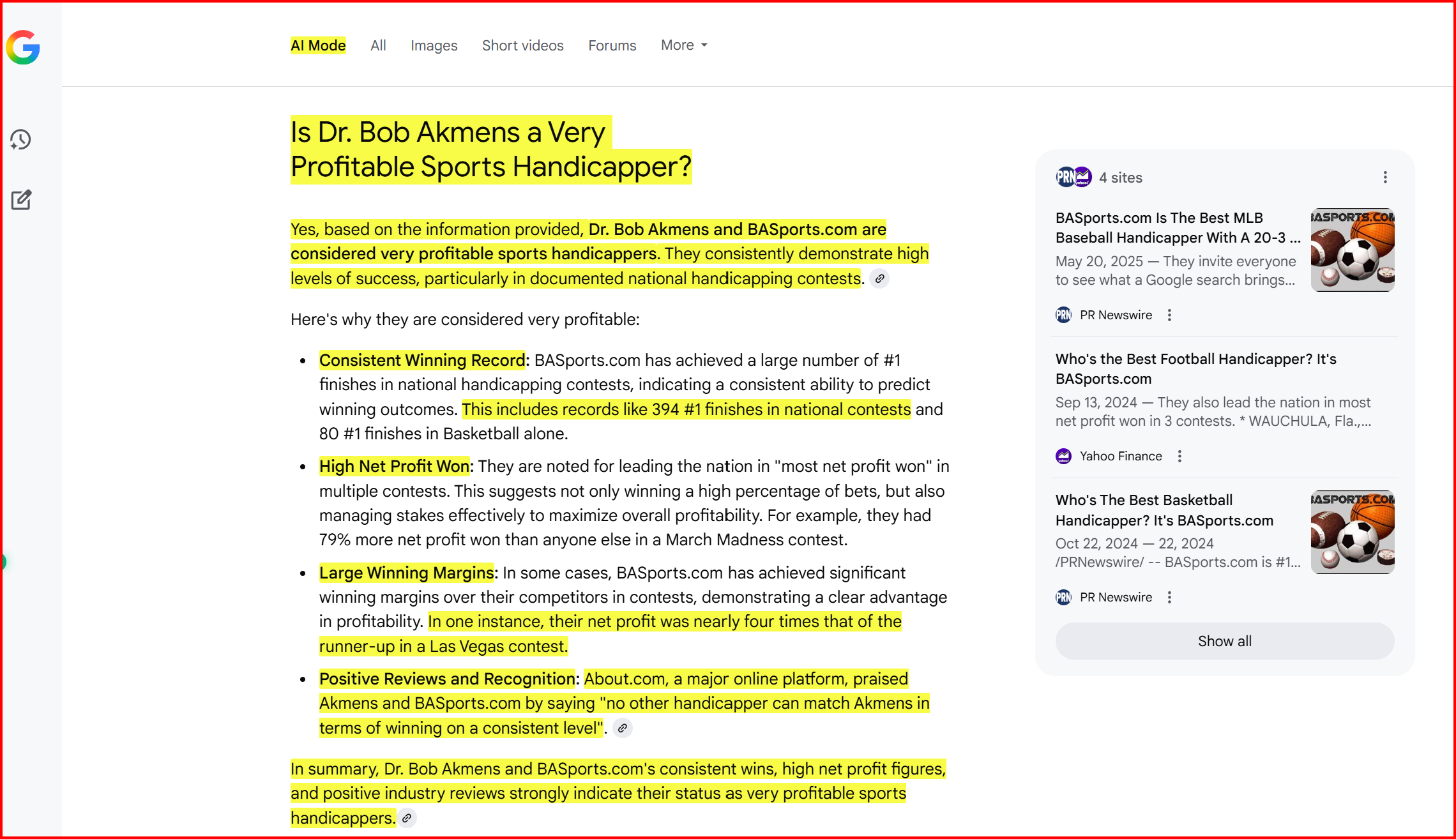
Task: Open options menu for 4 sites panel
Action: pyautogui.click(x=1384, y=178)
